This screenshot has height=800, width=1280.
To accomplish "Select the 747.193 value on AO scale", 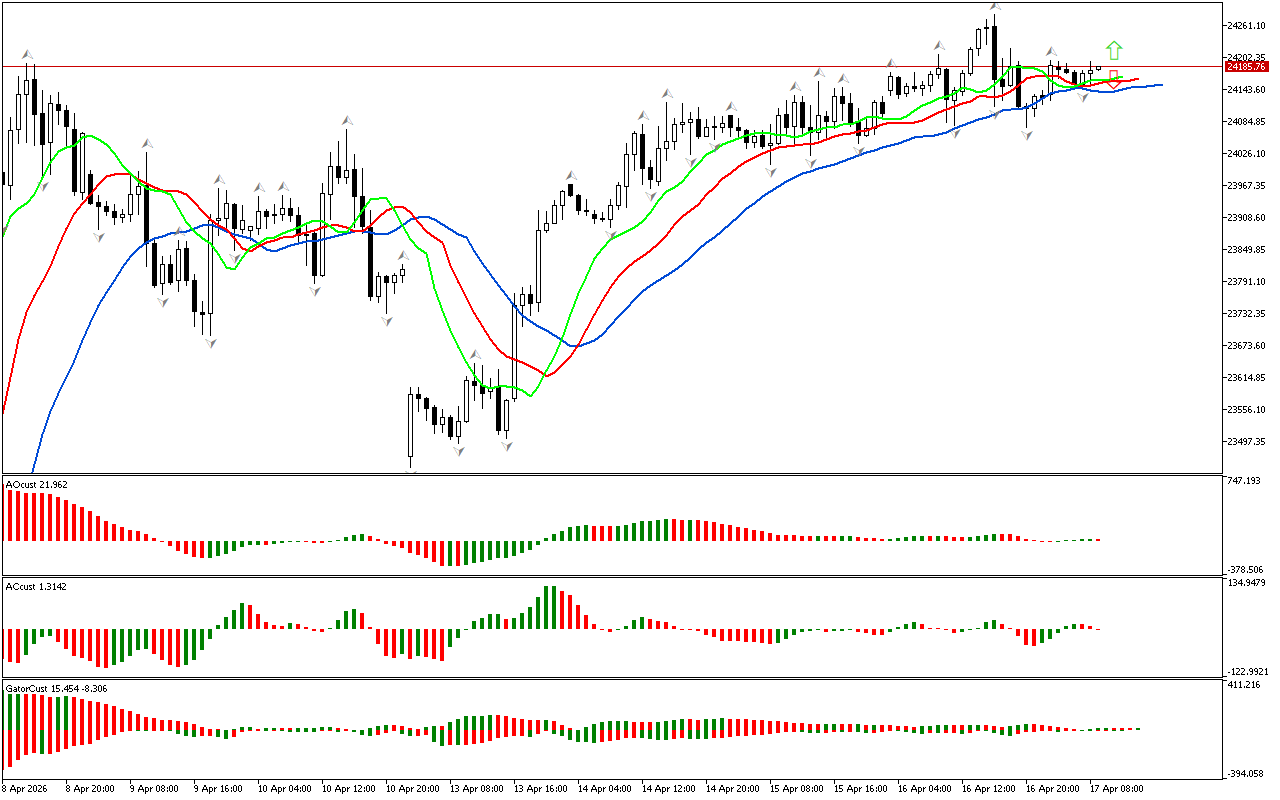I will click(x=1246, y=481).
